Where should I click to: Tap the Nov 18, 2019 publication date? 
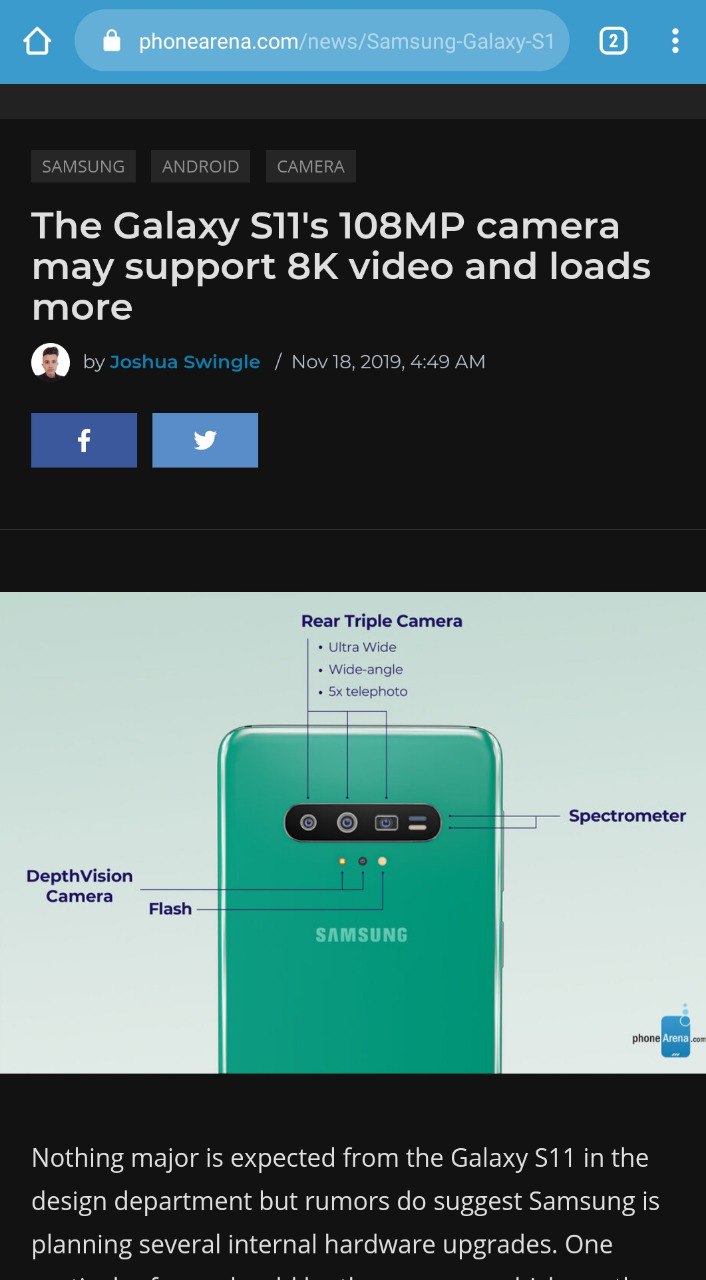pos(388,362)
